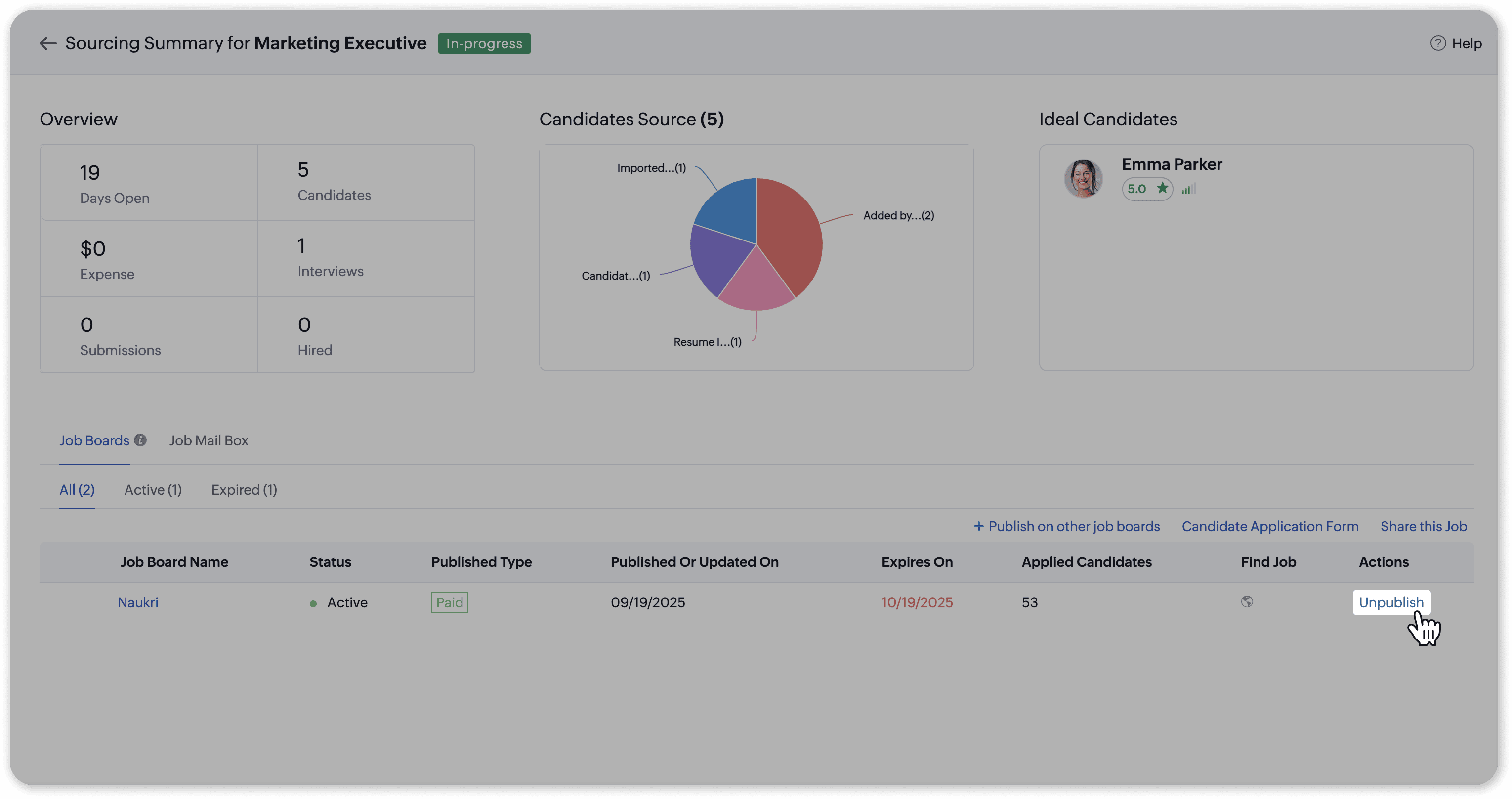Open the Naukri job board link
This screenshot has height=799, width=1512.
coord(138,602)
